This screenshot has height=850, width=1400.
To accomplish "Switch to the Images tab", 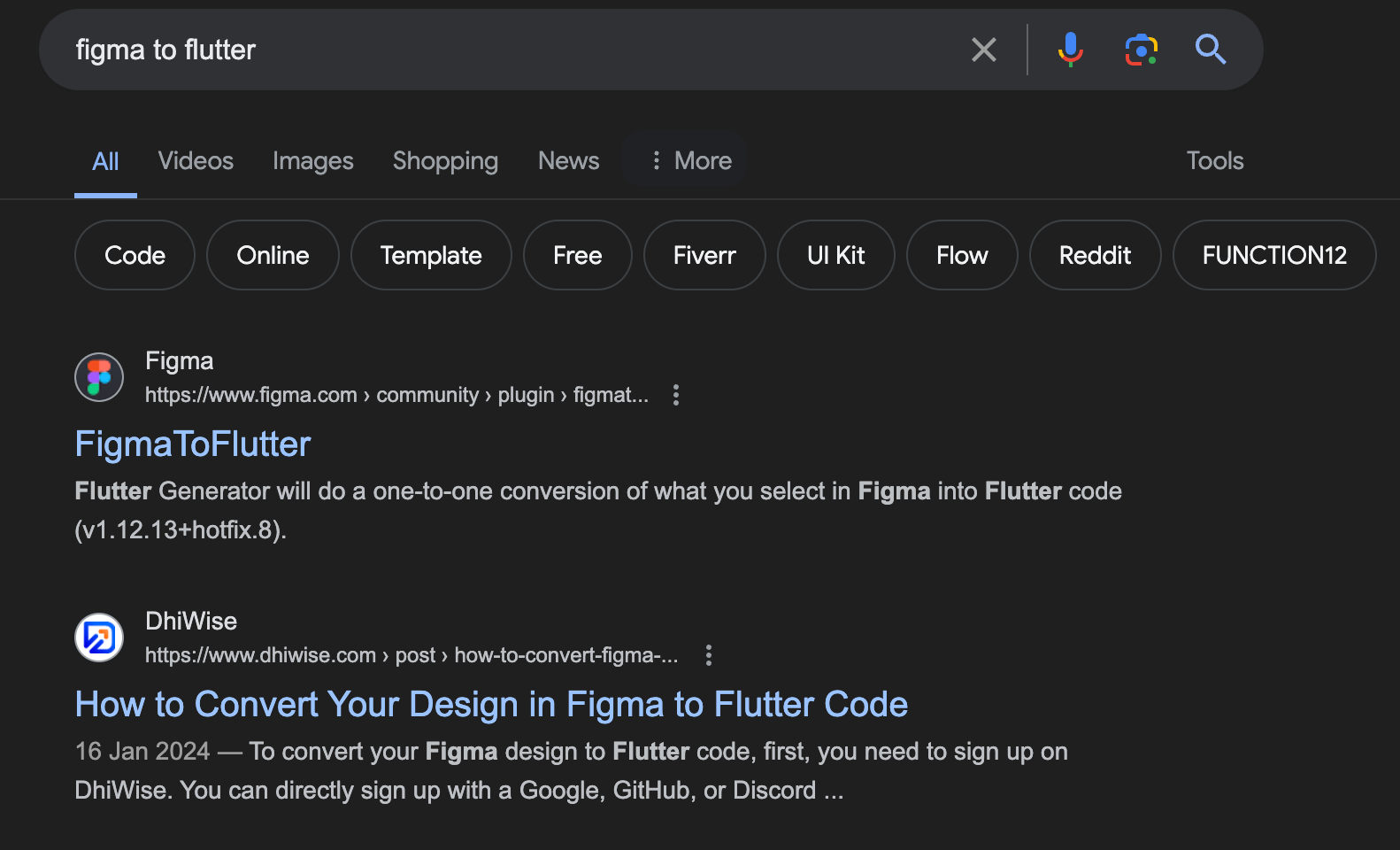I will [312, 160].
